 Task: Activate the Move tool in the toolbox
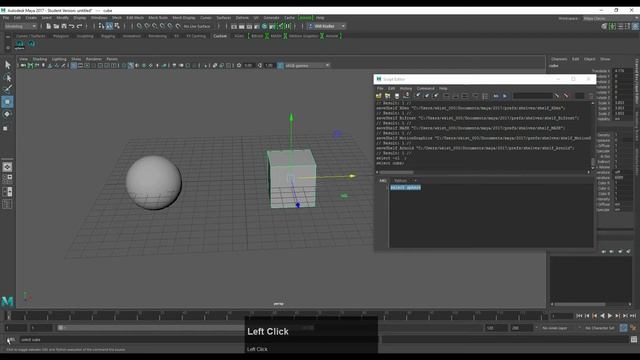(x=7, y=102)
